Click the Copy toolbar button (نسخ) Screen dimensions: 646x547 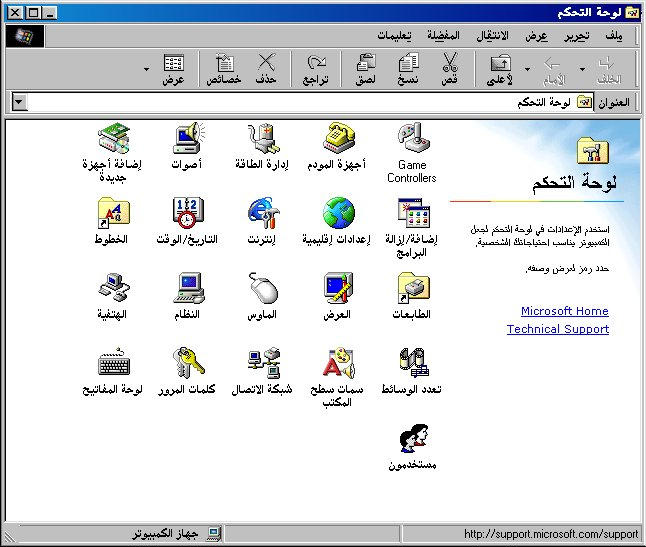(x=408, y=69)
